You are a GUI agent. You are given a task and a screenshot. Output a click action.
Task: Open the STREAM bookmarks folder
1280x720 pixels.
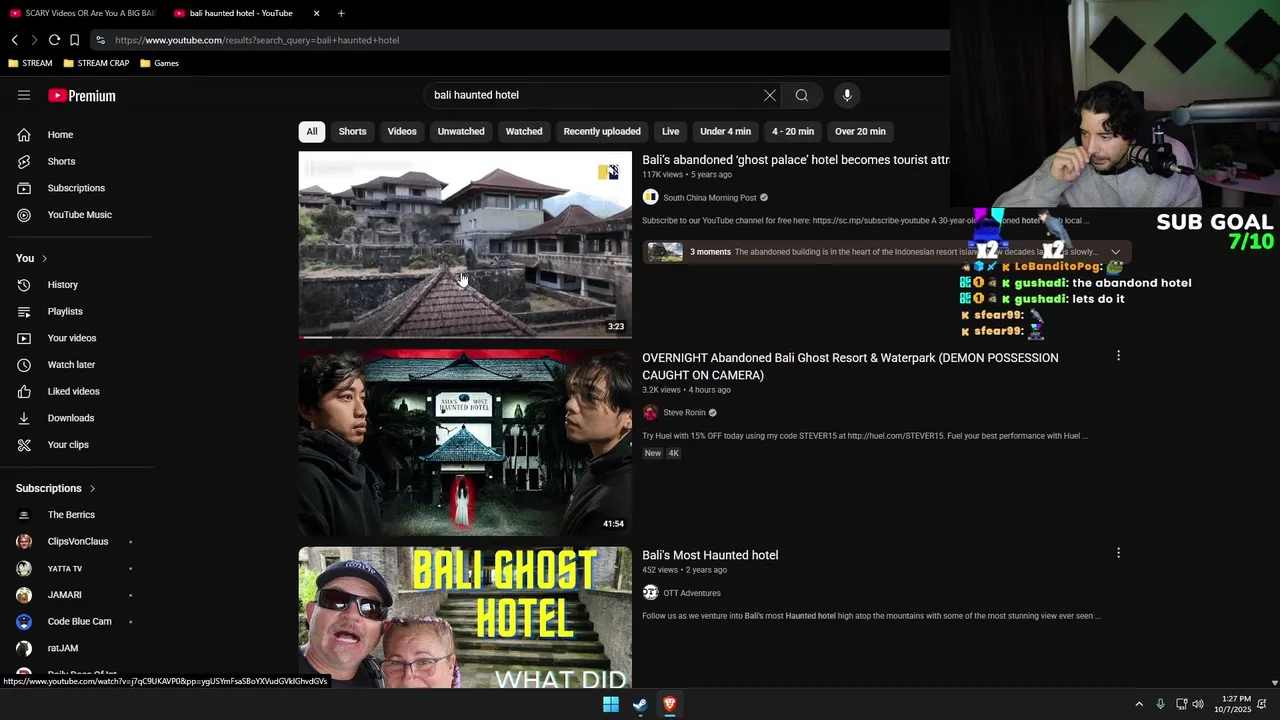[30, 63]
